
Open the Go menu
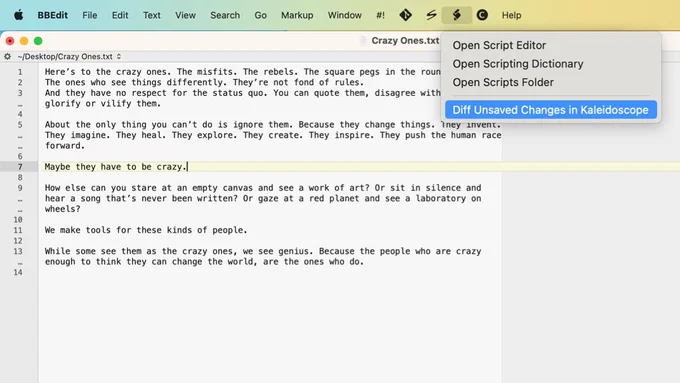click(260, 15)
